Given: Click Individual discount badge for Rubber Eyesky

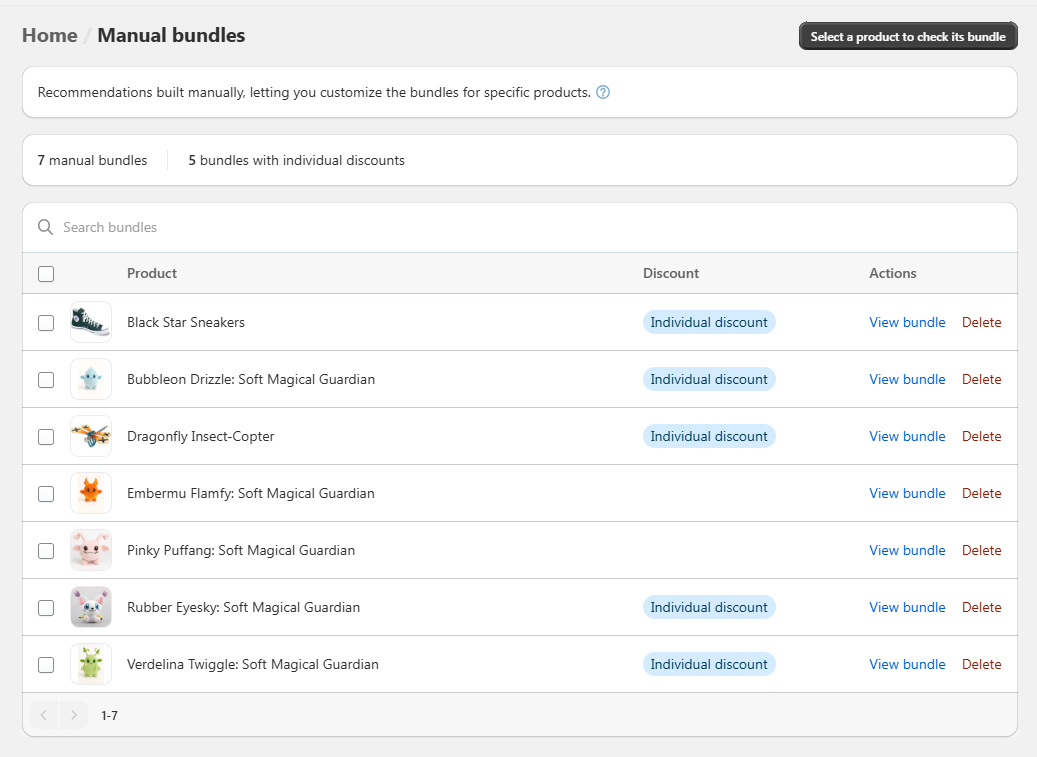Looking at the screenshot, I should click(x=709, y=607).
